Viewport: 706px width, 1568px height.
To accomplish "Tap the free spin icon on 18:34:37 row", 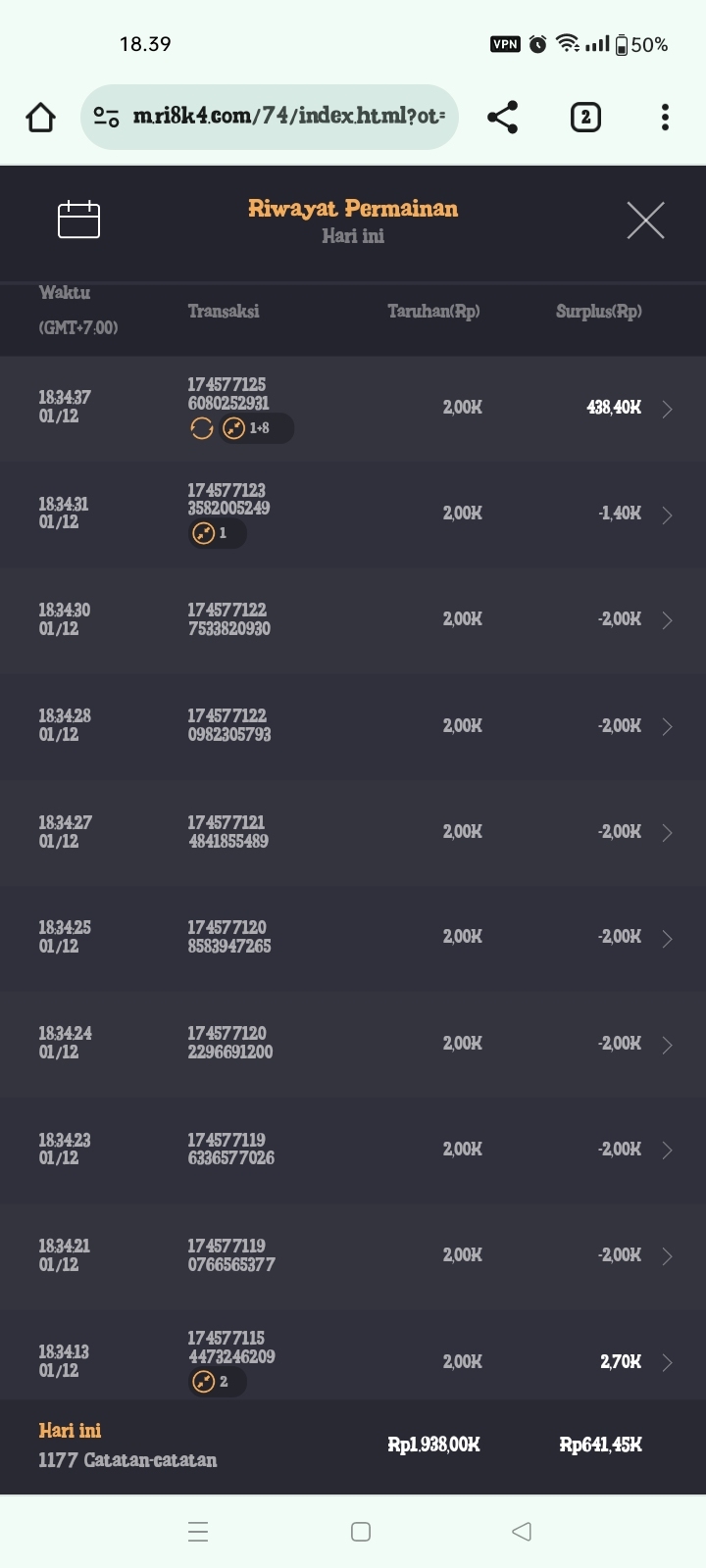I will coord(201,428).
